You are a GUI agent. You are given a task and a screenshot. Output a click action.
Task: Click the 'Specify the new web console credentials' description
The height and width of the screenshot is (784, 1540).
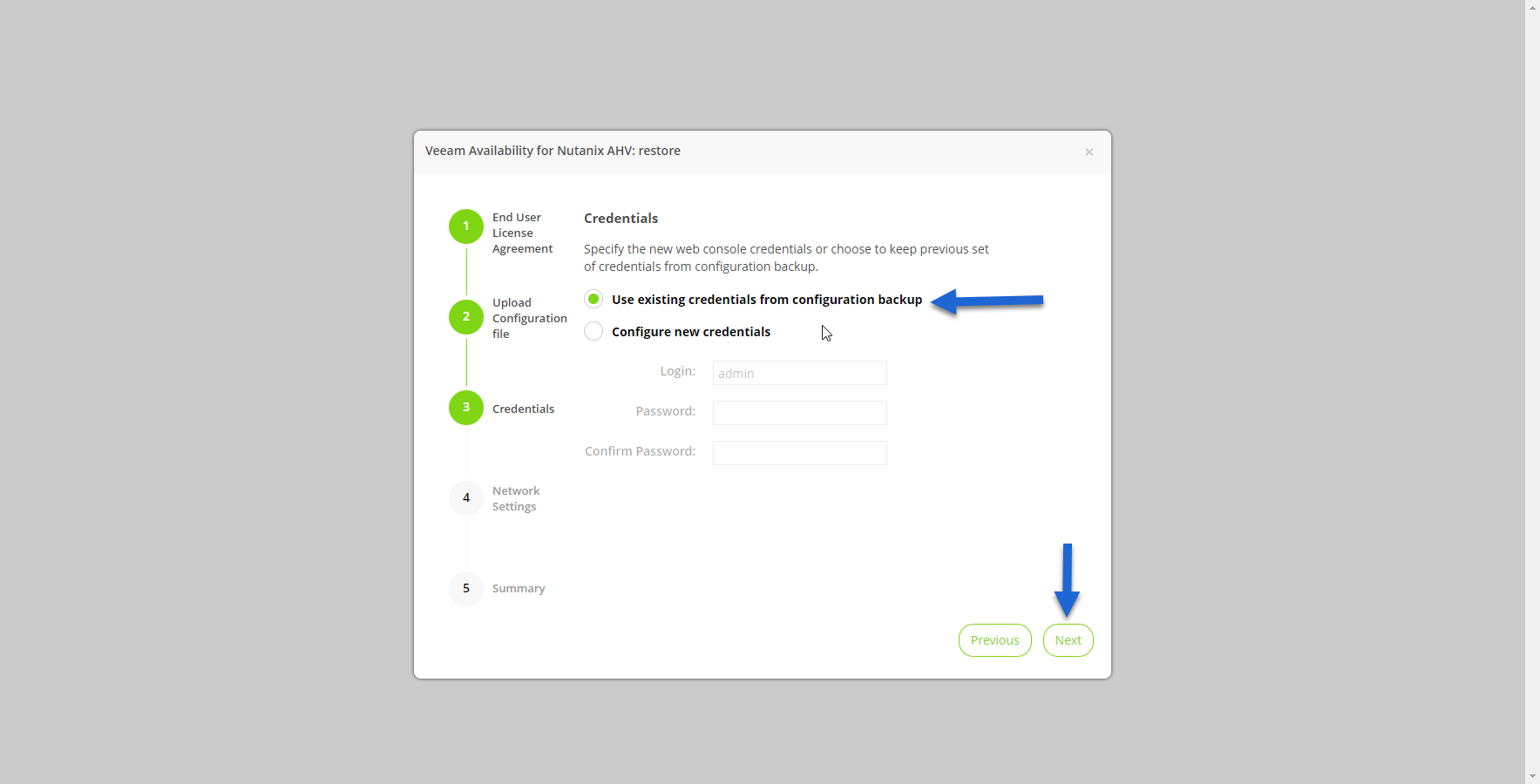786,258
